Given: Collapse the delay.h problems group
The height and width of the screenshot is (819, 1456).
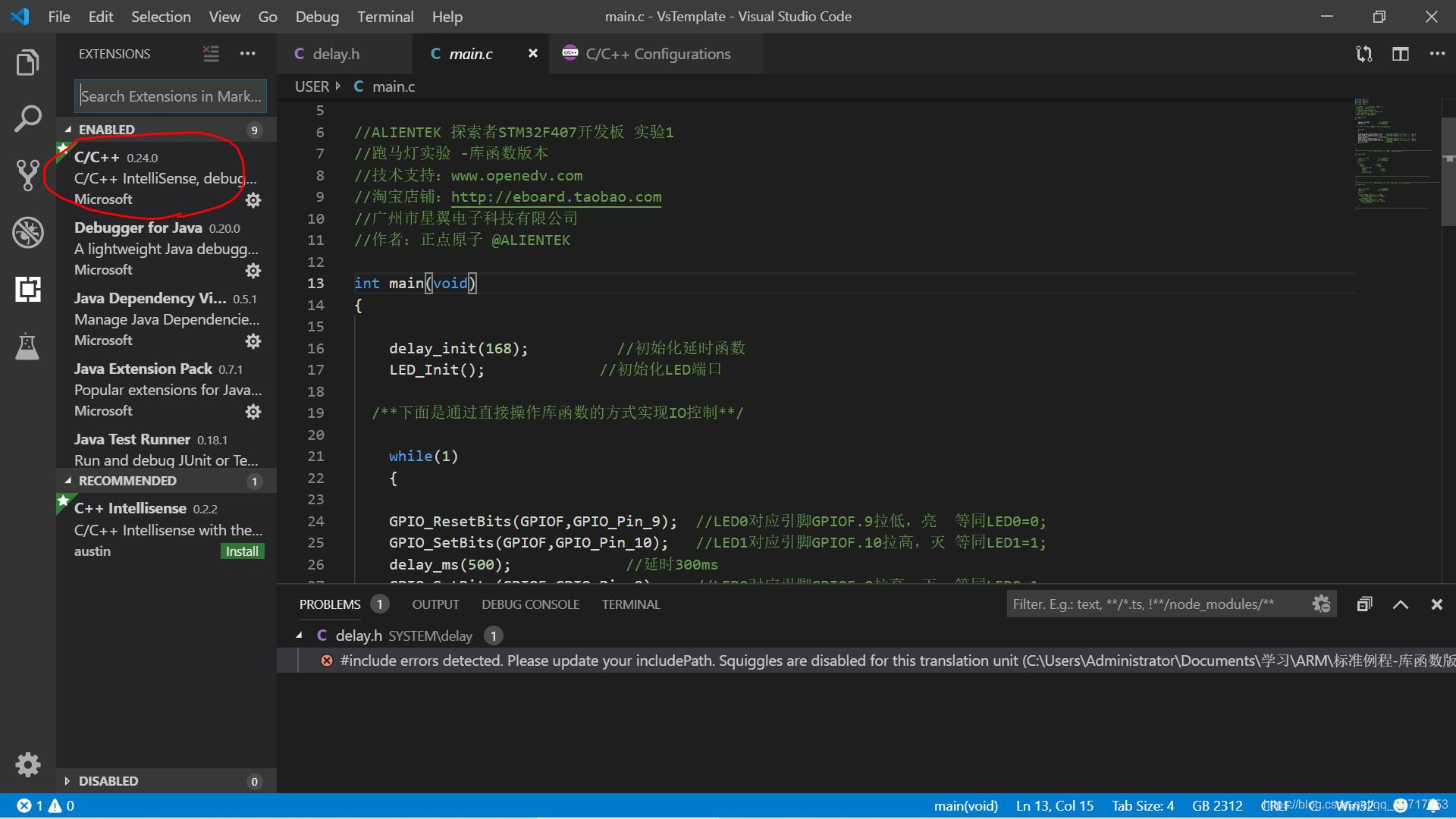Looking at the screenshot, I should pyautogui.click(x=299, y=635).
